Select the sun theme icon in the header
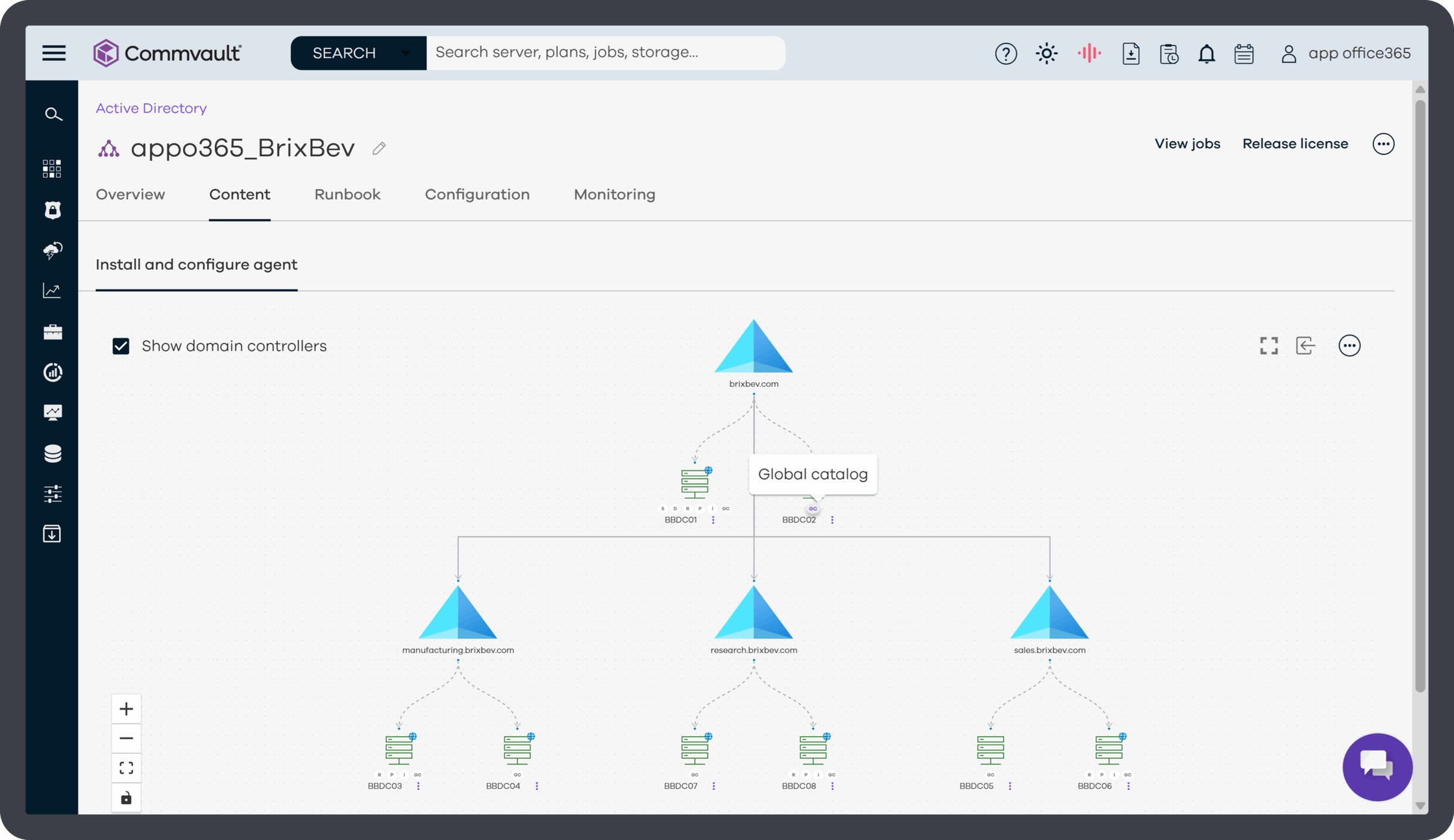Image resolution: width=1454 pixels, height=840 pixels. pos(1047,53)
